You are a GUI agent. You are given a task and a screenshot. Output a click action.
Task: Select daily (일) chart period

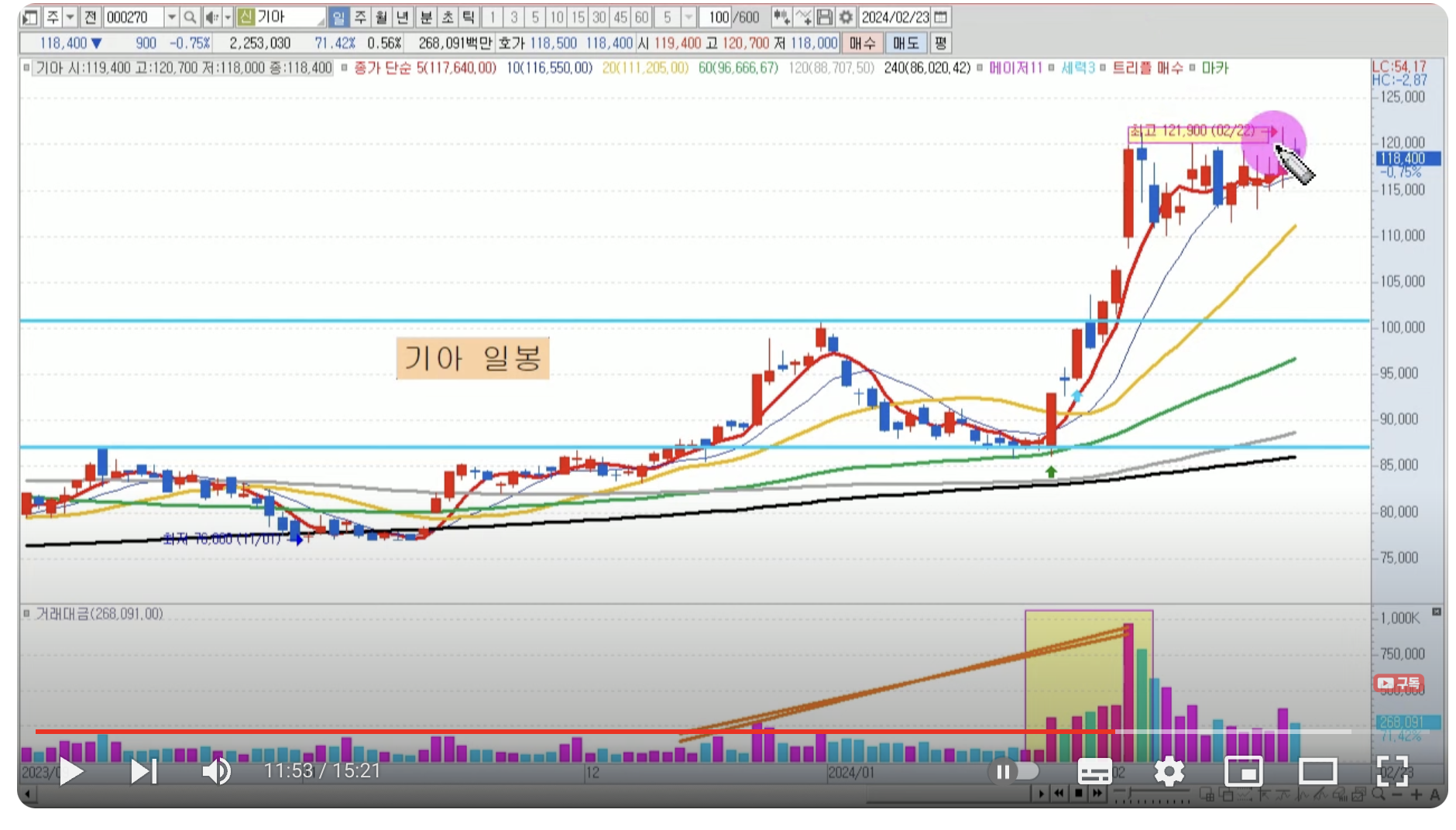pos(338,17)
